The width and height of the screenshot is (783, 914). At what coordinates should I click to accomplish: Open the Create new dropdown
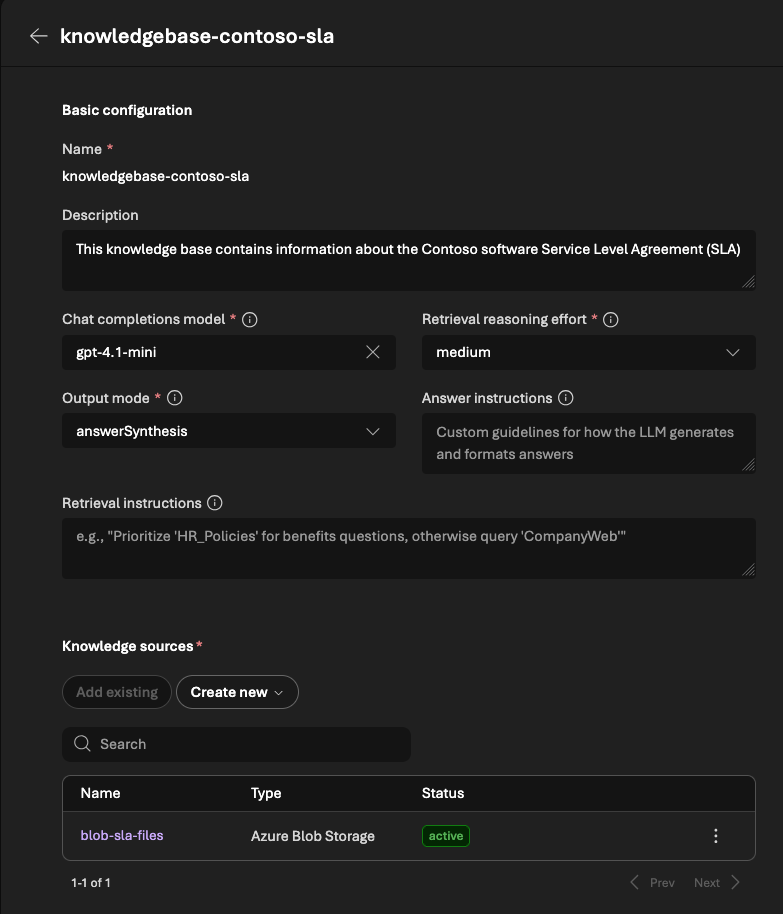pos(237,692)
